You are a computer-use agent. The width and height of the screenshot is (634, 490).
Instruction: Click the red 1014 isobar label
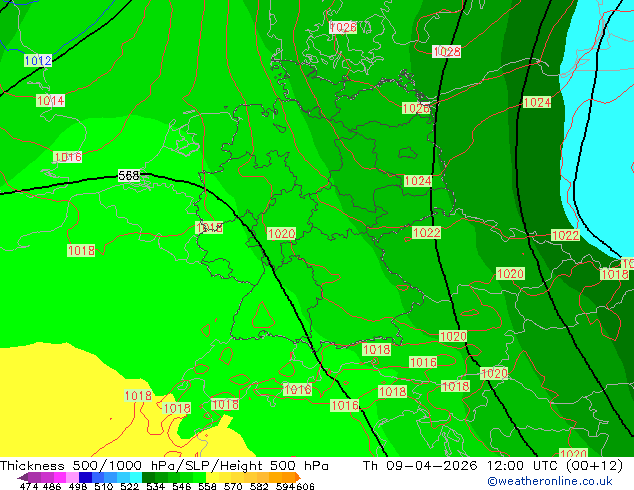point(51,100)
